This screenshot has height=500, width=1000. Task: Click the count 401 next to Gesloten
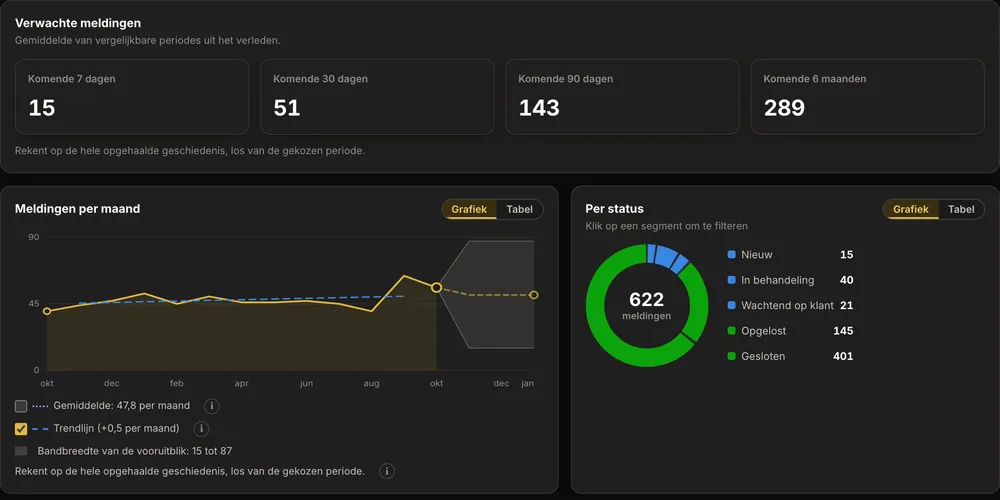(843, 357)
